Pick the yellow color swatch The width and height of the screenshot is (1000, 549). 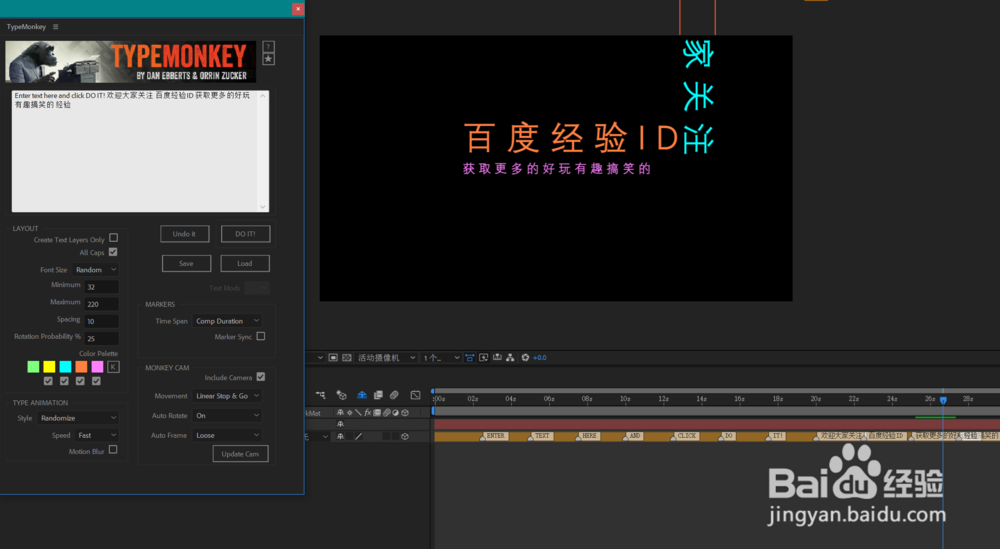[49, 367]
